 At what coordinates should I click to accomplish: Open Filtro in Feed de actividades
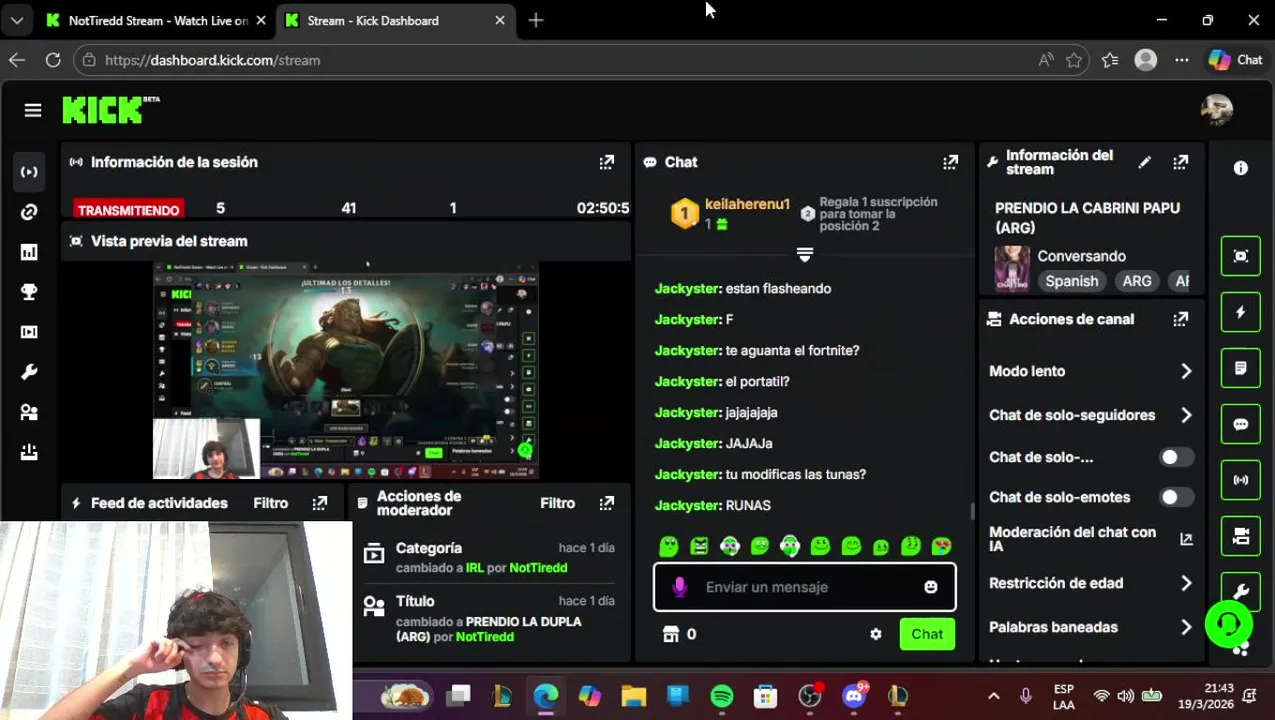(x=271, y=503)
